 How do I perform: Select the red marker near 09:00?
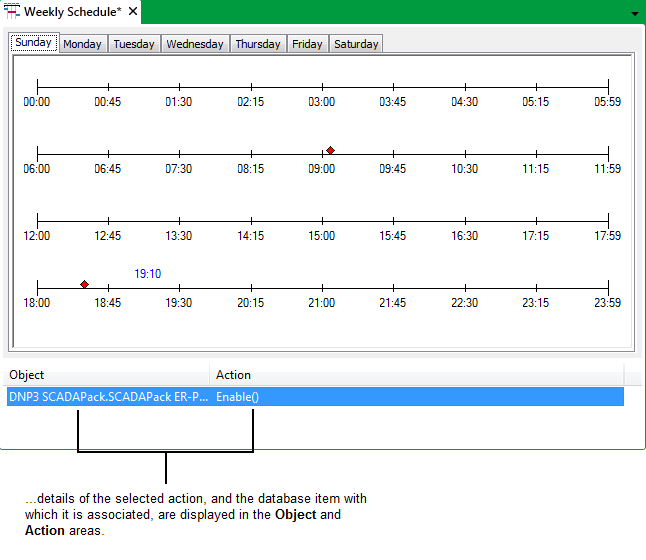pyautogui.click(x=330, y=150)
